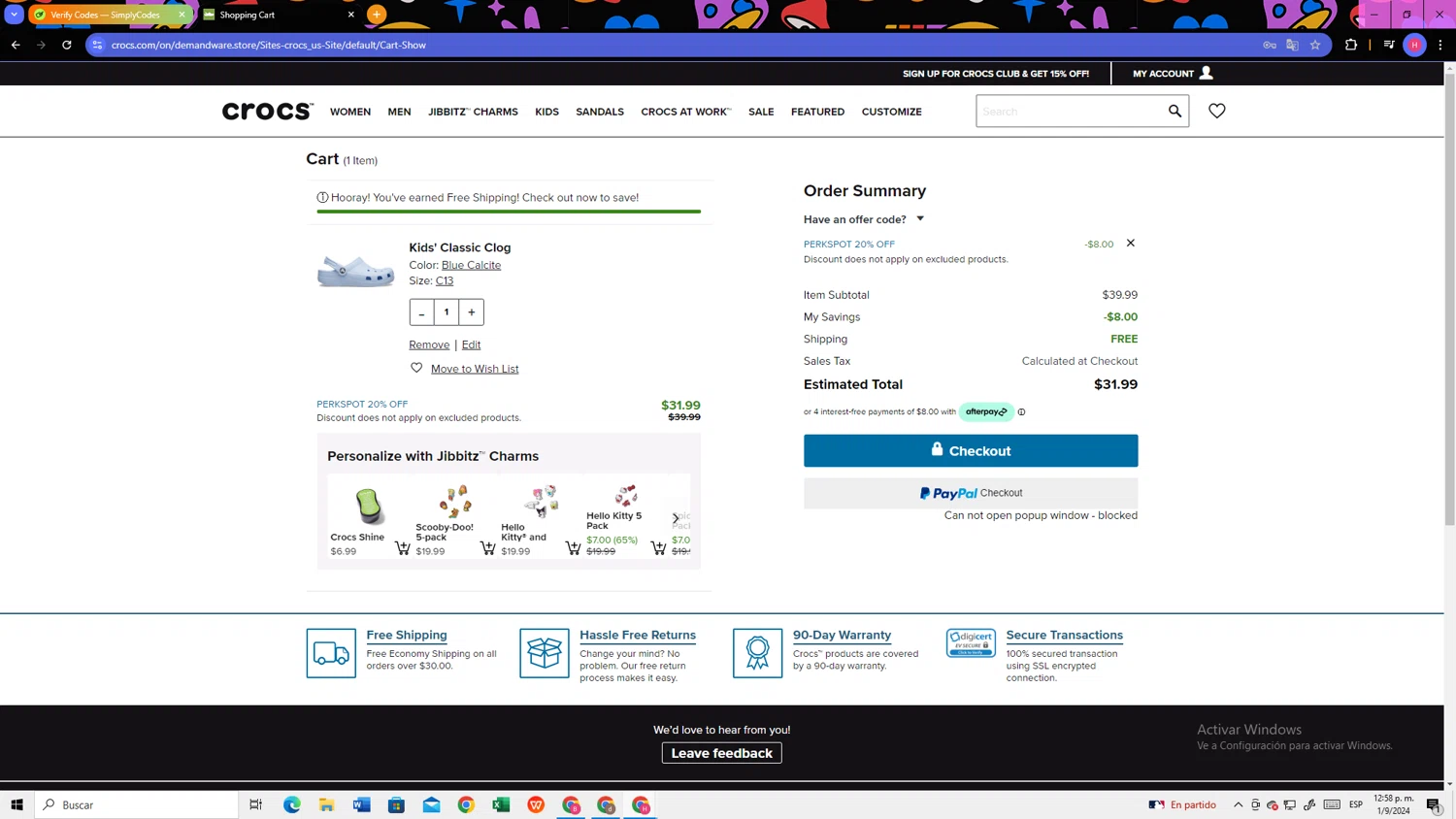Click the Afterpay info icon
Image resolution: width=1456 pixels, height=819 pixels.
pos(1021,412)
